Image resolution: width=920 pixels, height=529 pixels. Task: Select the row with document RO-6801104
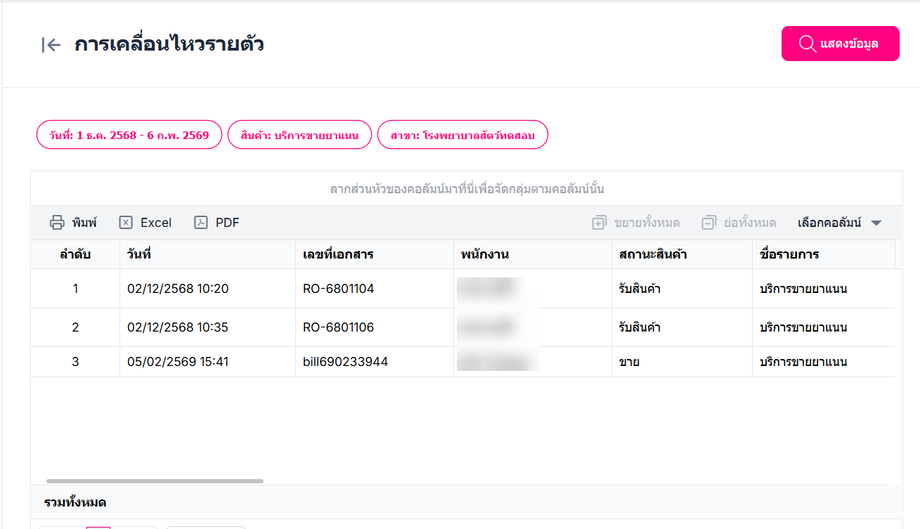click(338, 289)
